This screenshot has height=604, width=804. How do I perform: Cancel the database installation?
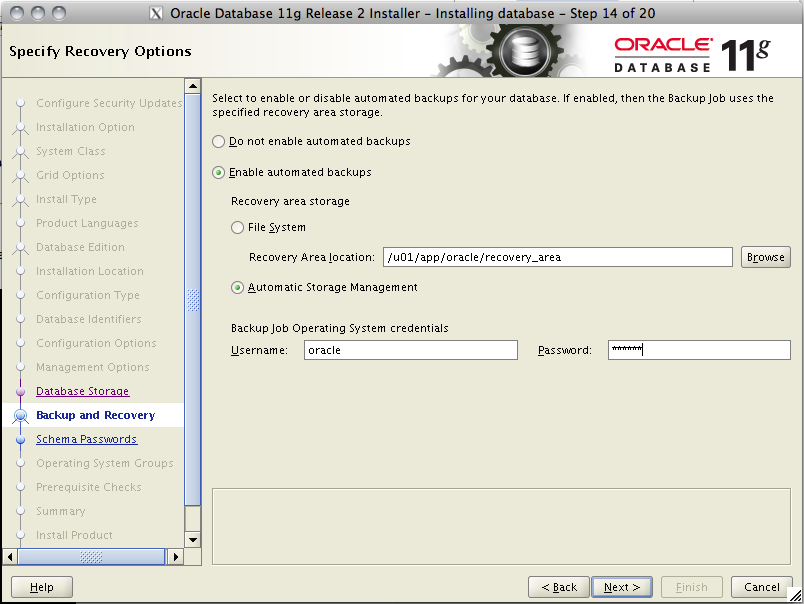pyautogui.click(x=761, y=587)
